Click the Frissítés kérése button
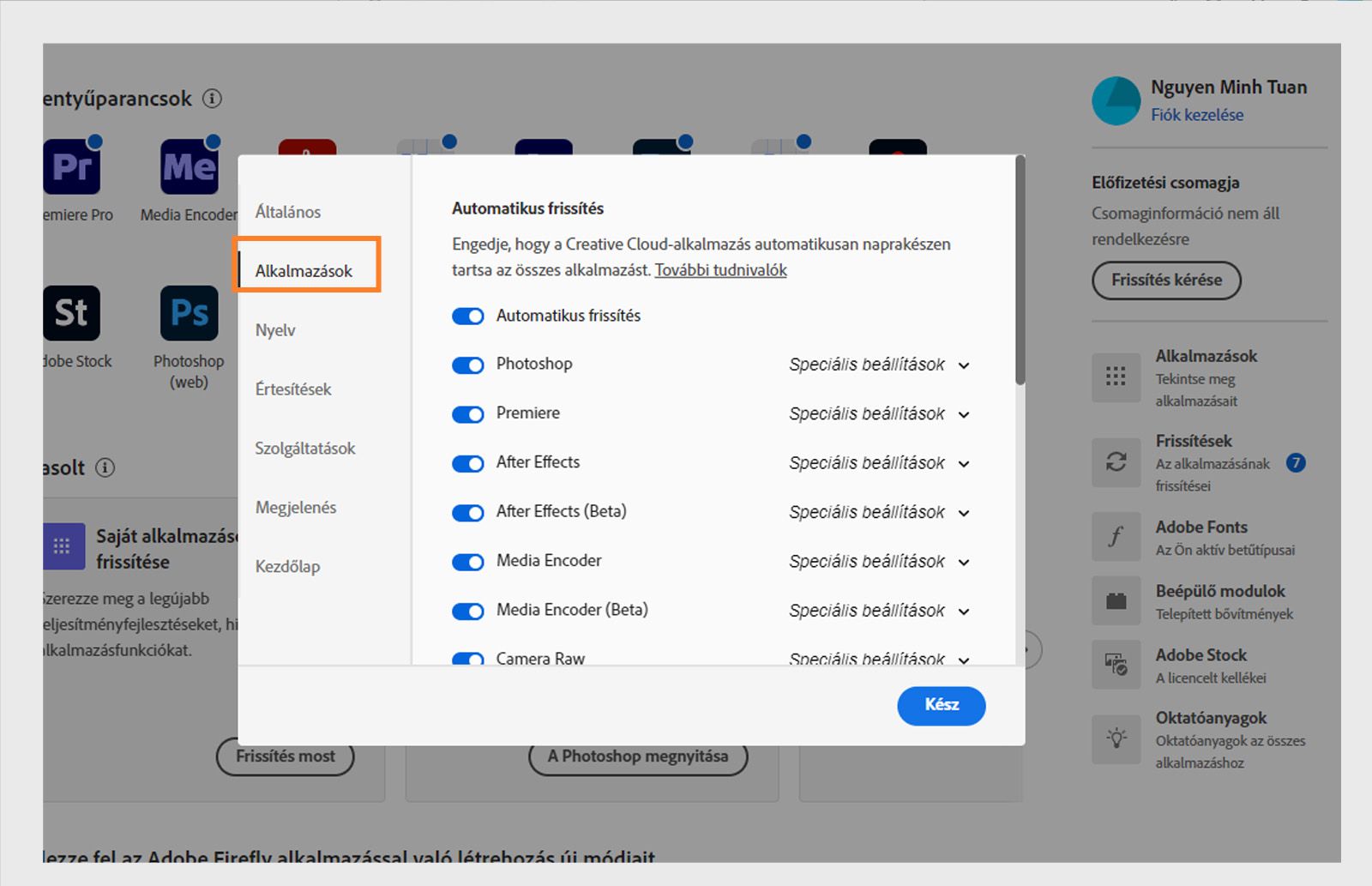This screenshot has width=1372, height=886. [1166, 280]
